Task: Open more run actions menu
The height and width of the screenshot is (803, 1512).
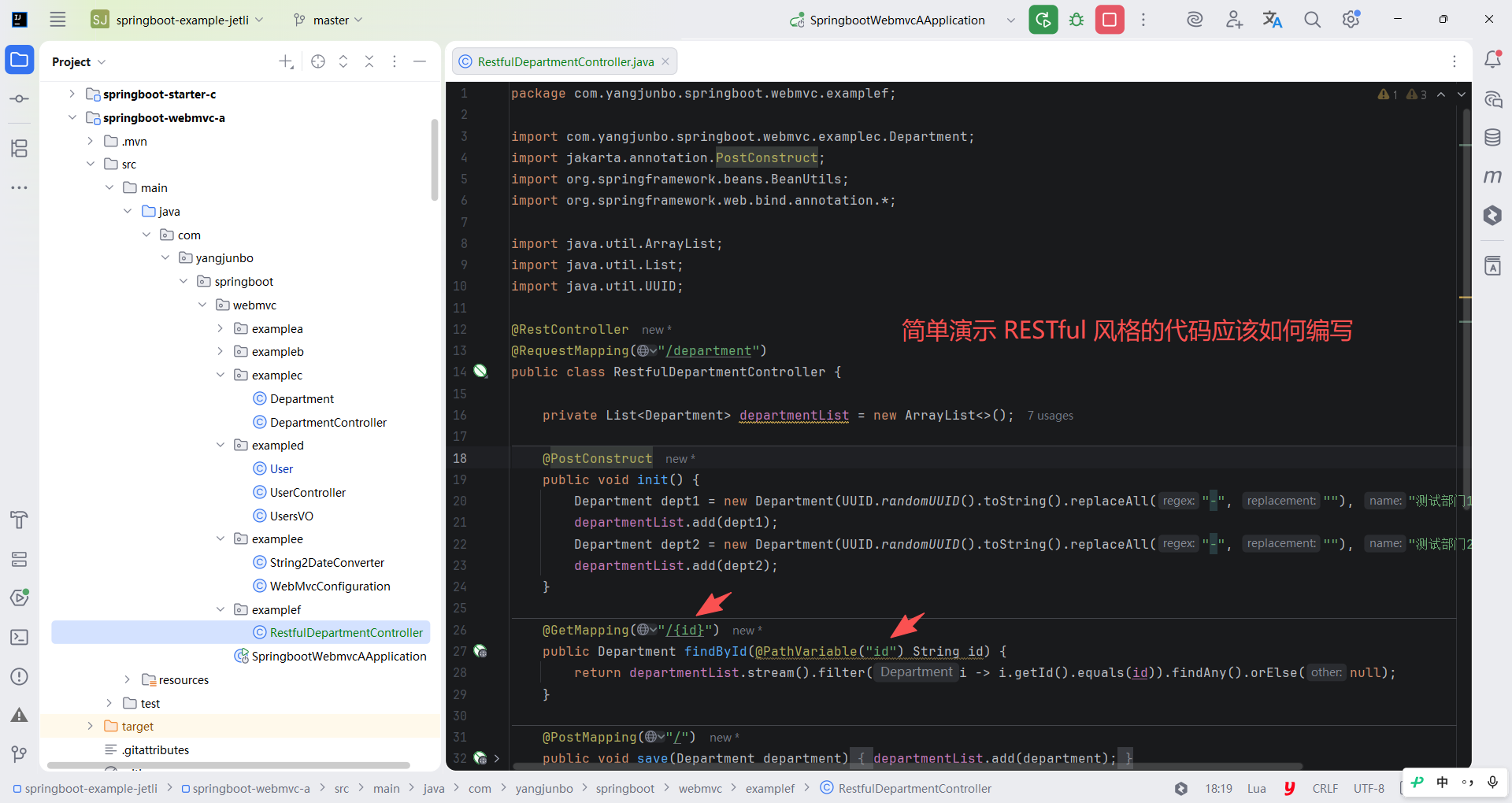Action: coord(1143,20)
